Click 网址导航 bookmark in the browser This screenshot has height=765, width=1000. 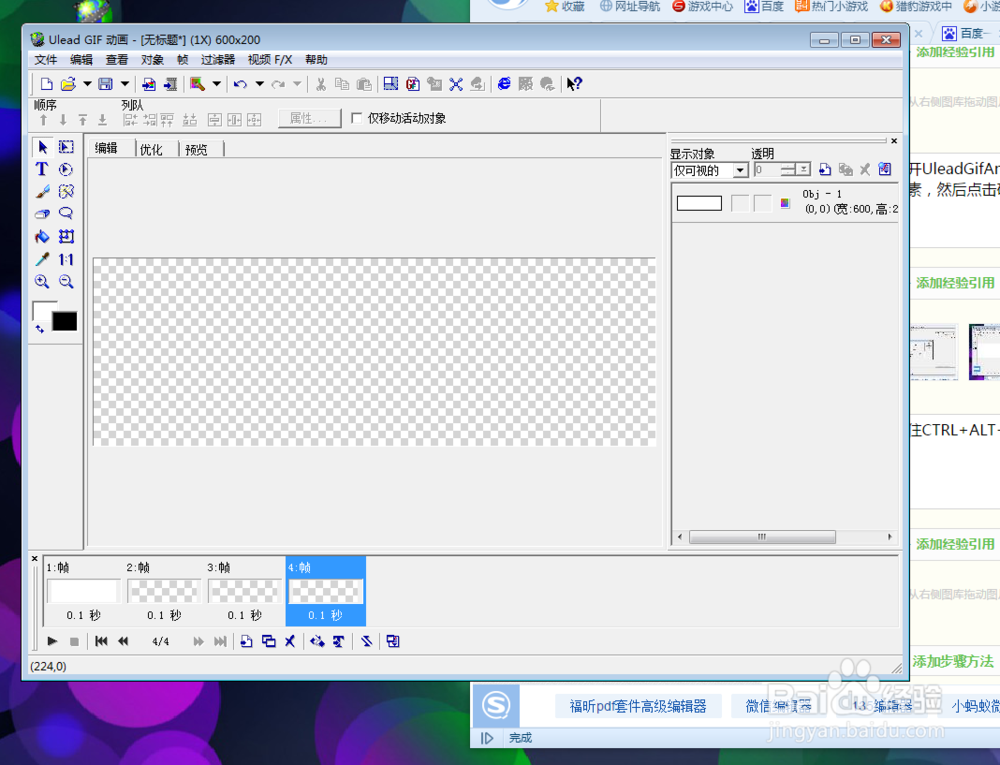630,6
